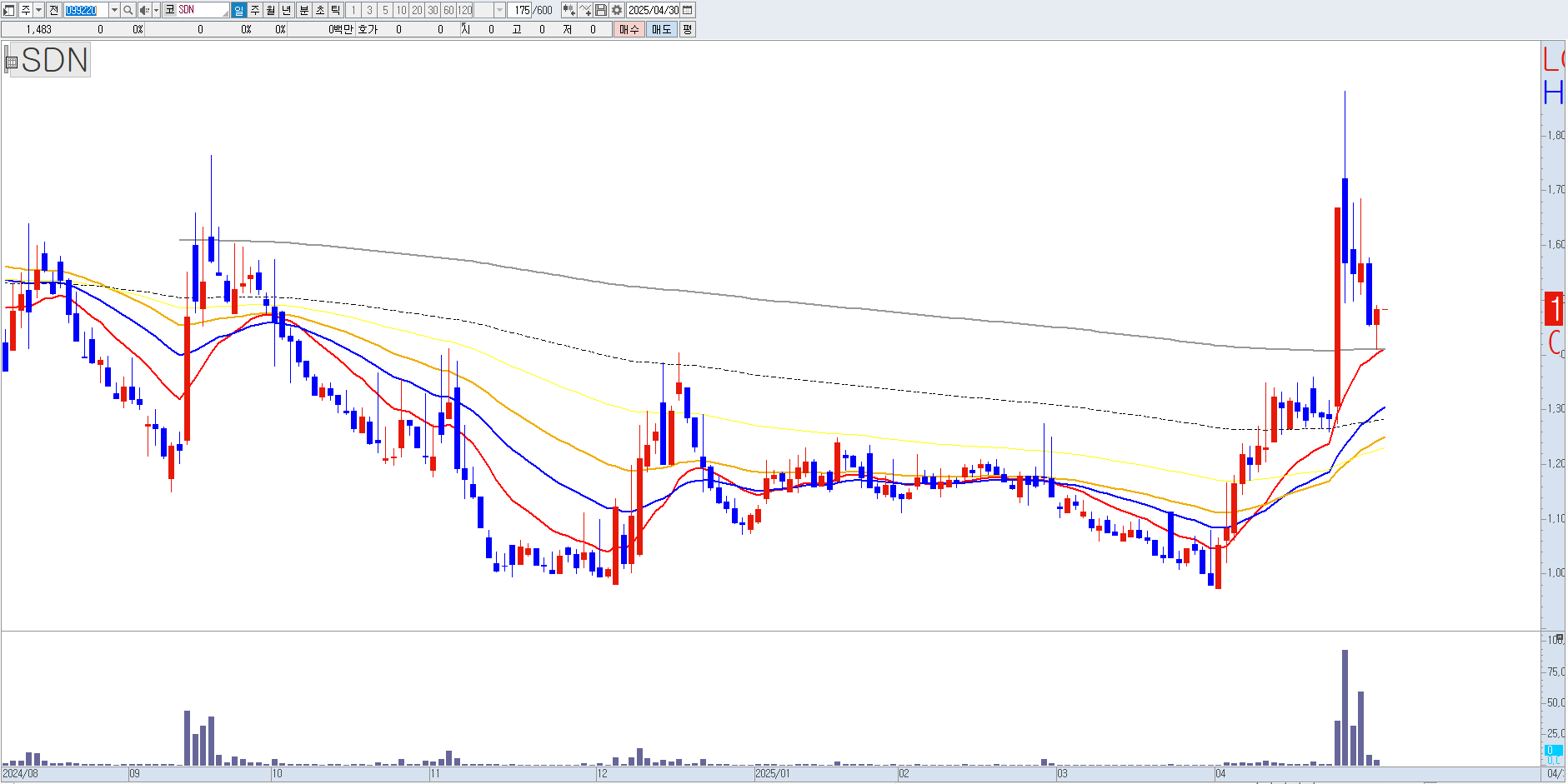Choose the 60 interval button

pyautogui.click(x=448, y=10)
